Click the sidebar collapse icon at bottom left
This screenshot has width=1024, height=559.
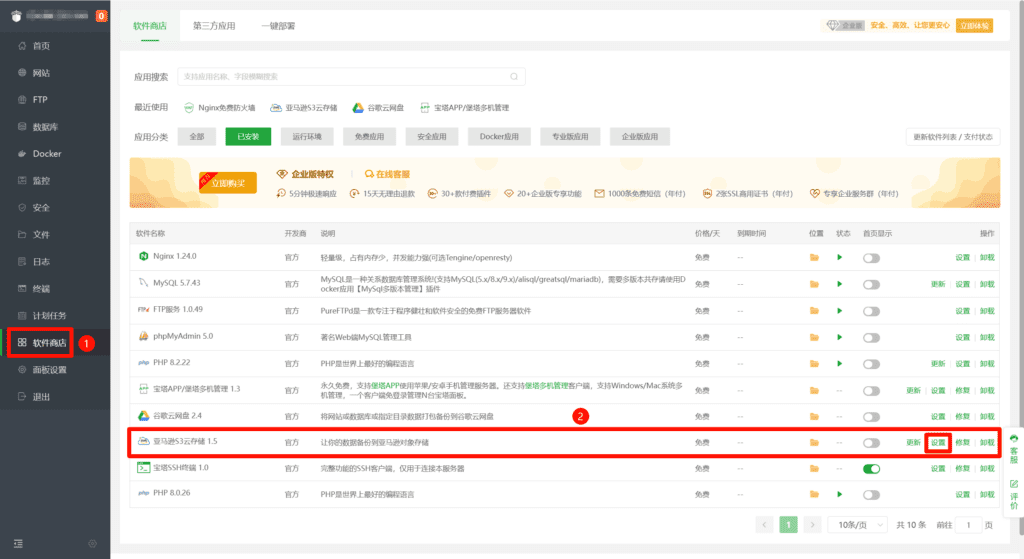tap(16, 543)
